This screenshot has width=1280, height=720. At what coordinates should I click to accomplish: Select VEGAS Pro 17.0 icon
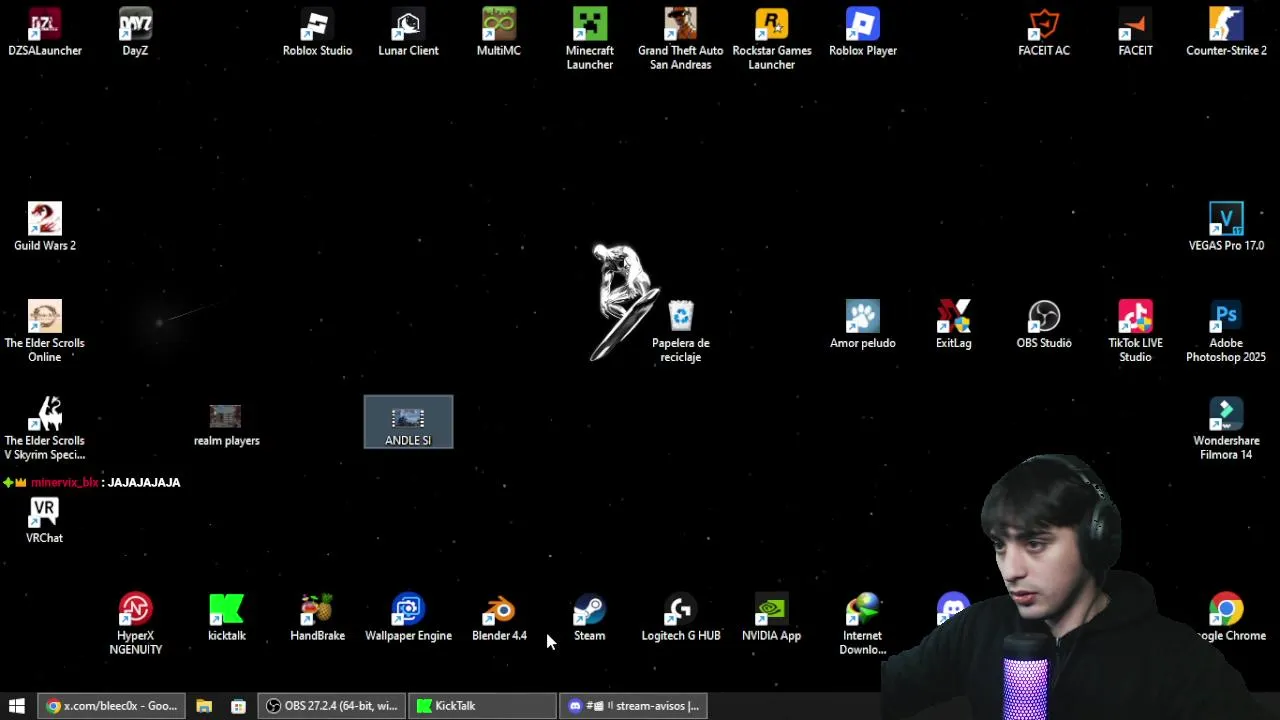pyautogui.click(x=1226, y=227)
